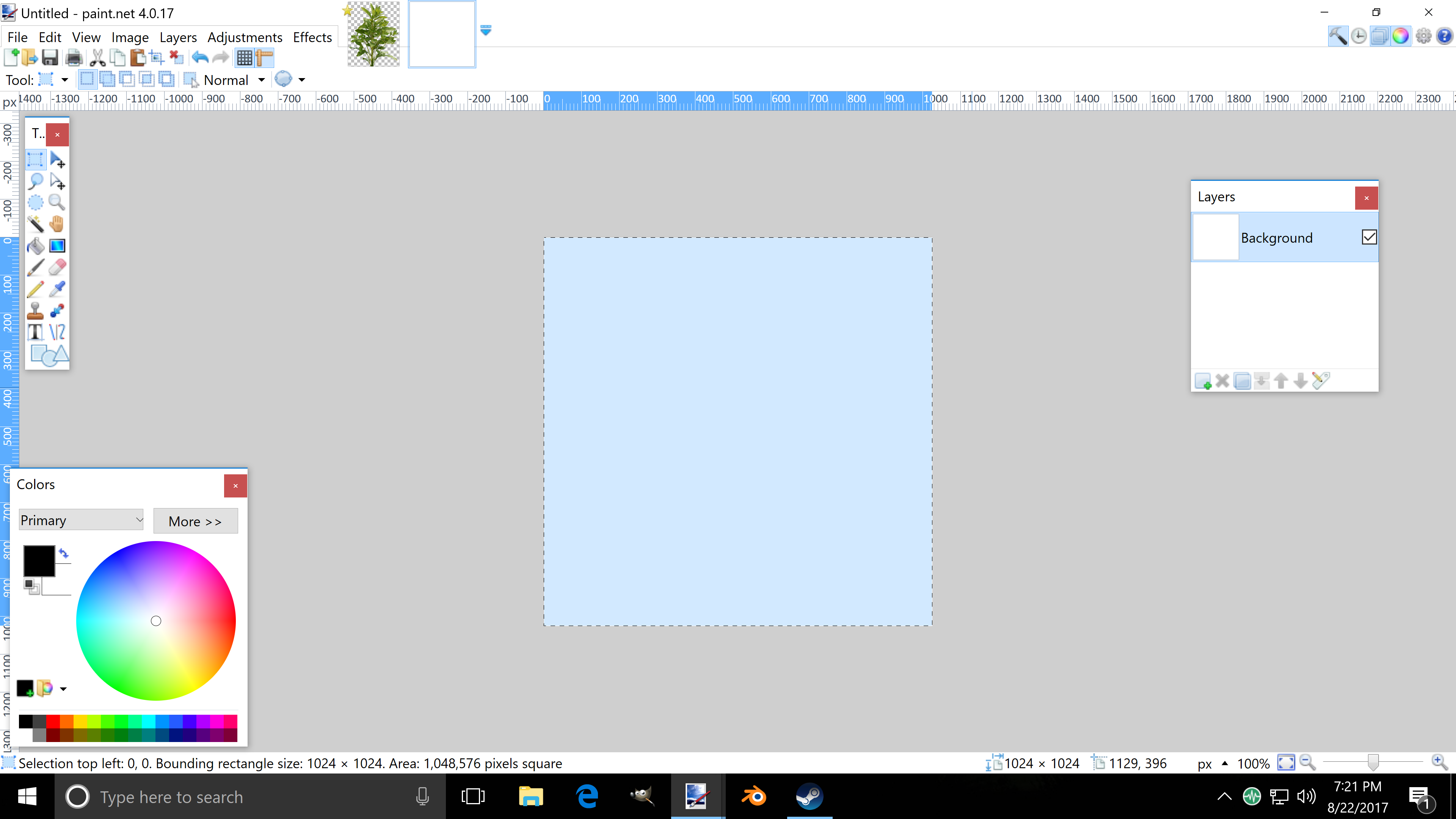Select the Magic Wand tool
The image size is (1456, 819).
tap(35, 224)
